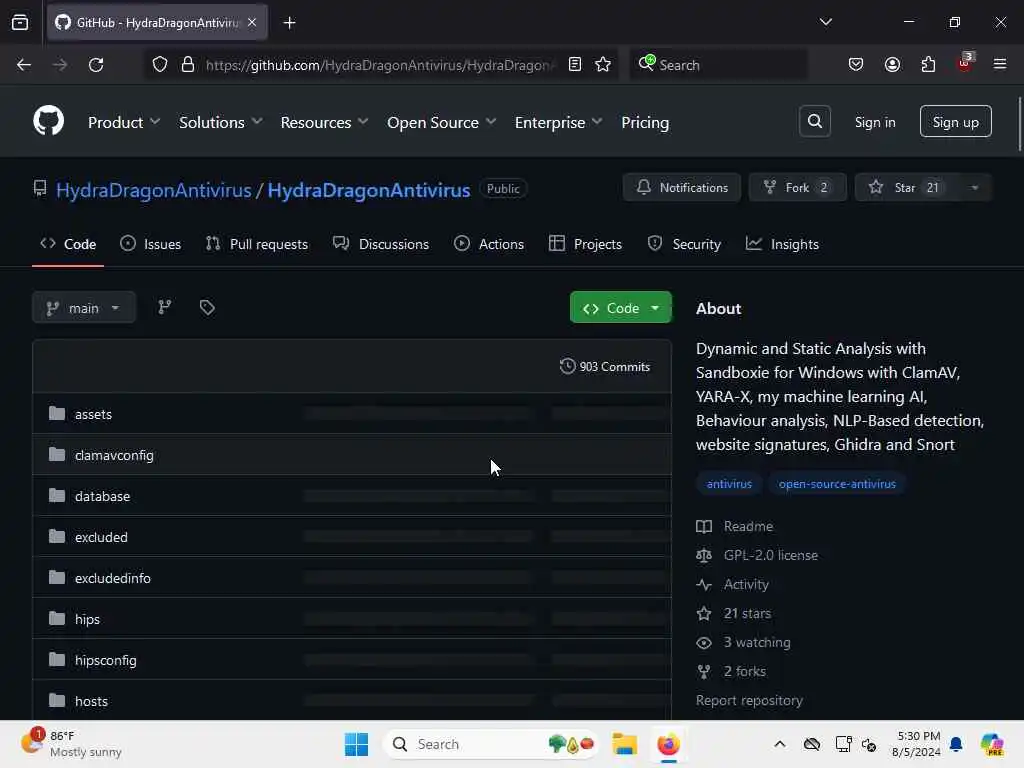Fork the repository with the Fork button
The height and width of the screenshot is (768, 1024).
click(x=797, y=187)
